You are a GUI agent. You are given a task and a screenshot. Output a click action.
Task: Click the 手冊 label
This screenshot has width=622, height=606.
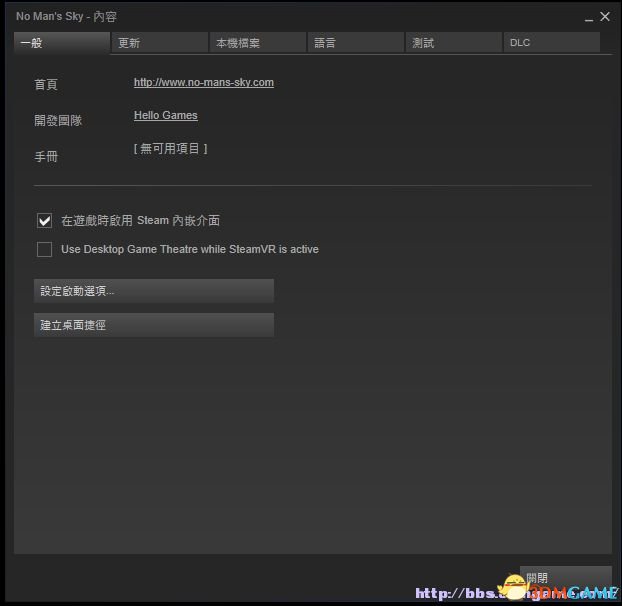pos(46,157)
